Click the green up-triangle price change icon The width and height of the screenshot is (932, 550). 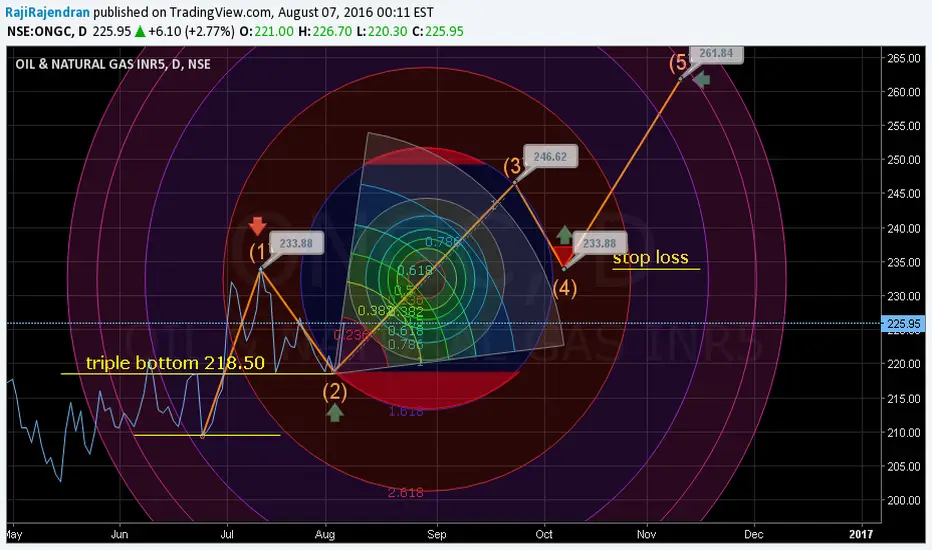(140, 32)
